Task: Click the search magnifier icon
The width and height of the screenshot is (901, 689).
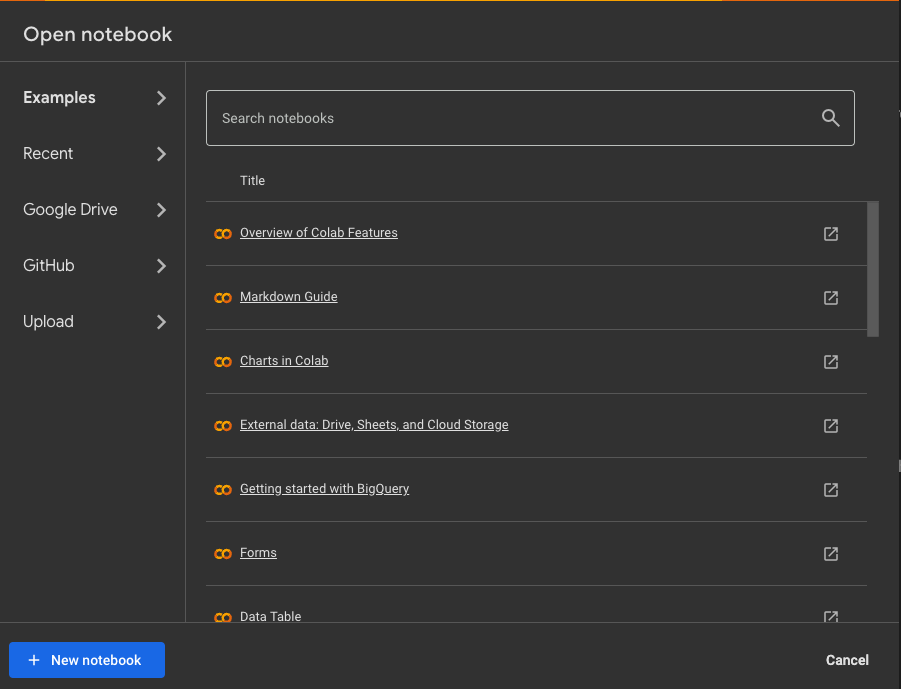Action: pos(830,118)
